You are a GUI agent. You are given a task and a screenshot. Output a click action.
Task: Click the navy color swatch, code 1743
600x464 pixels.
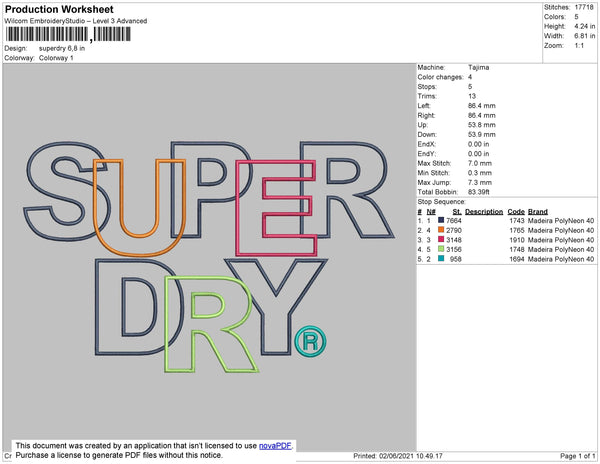coord(441,220)
